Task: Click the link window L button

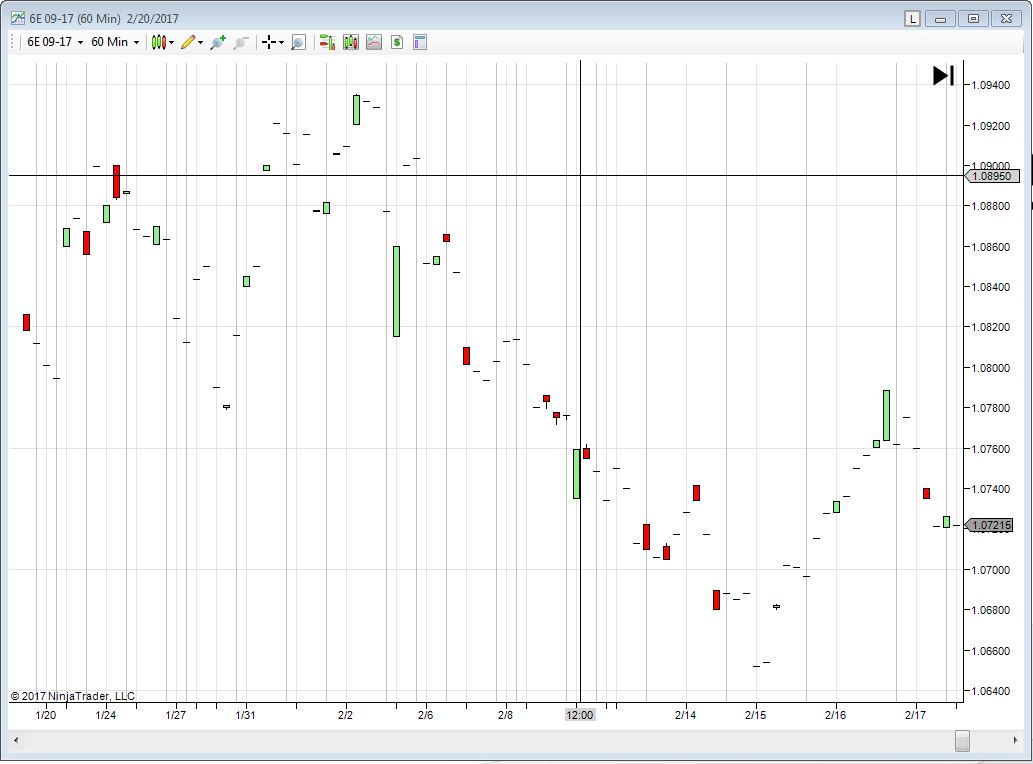Action: point(912,18)
